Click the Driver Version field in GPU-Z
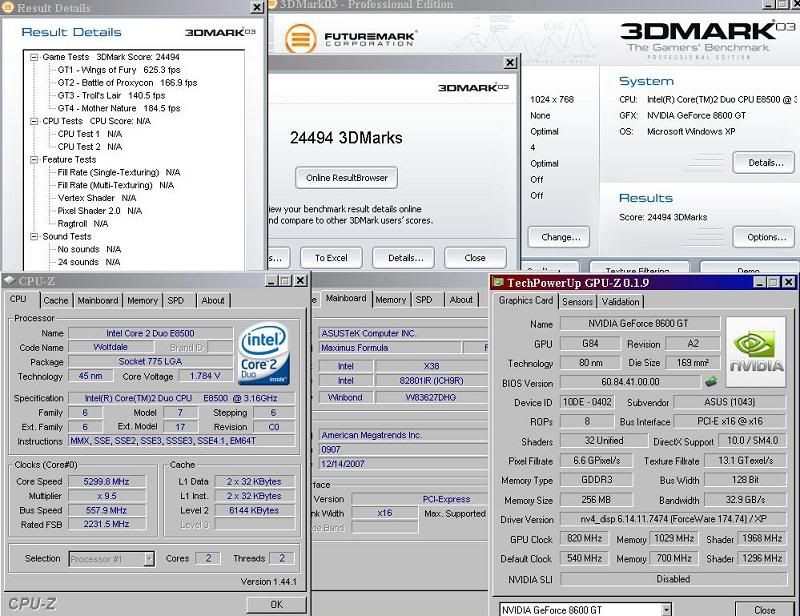The image size is (800, 616). click(x=673, y=519)
